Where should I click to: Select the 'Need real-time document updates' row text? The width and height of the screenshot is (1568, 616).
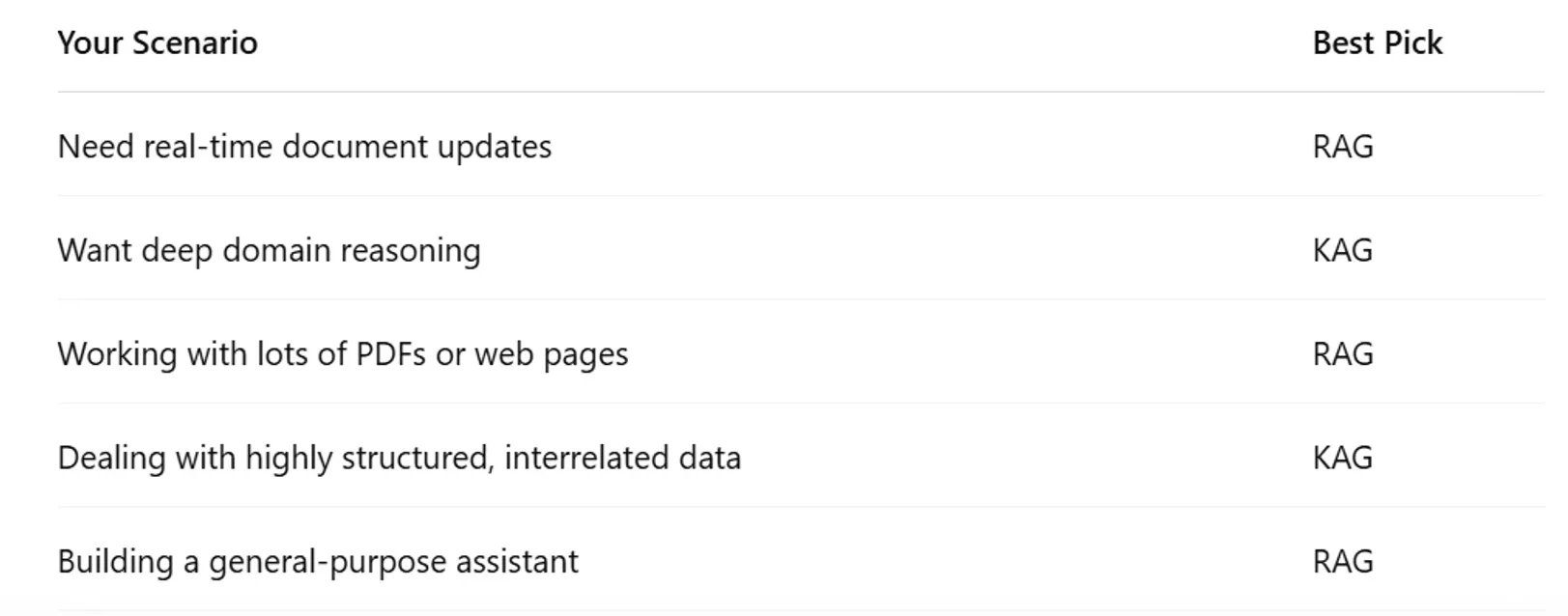[x=304, y=147]
